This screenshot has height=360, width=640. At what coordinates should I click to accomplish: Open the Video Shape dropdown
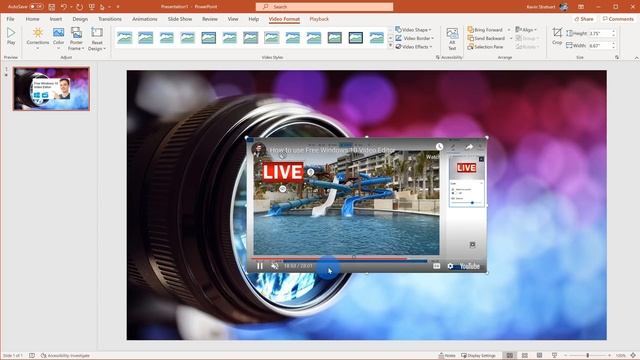pyautogui.click(x=414, y=30)
